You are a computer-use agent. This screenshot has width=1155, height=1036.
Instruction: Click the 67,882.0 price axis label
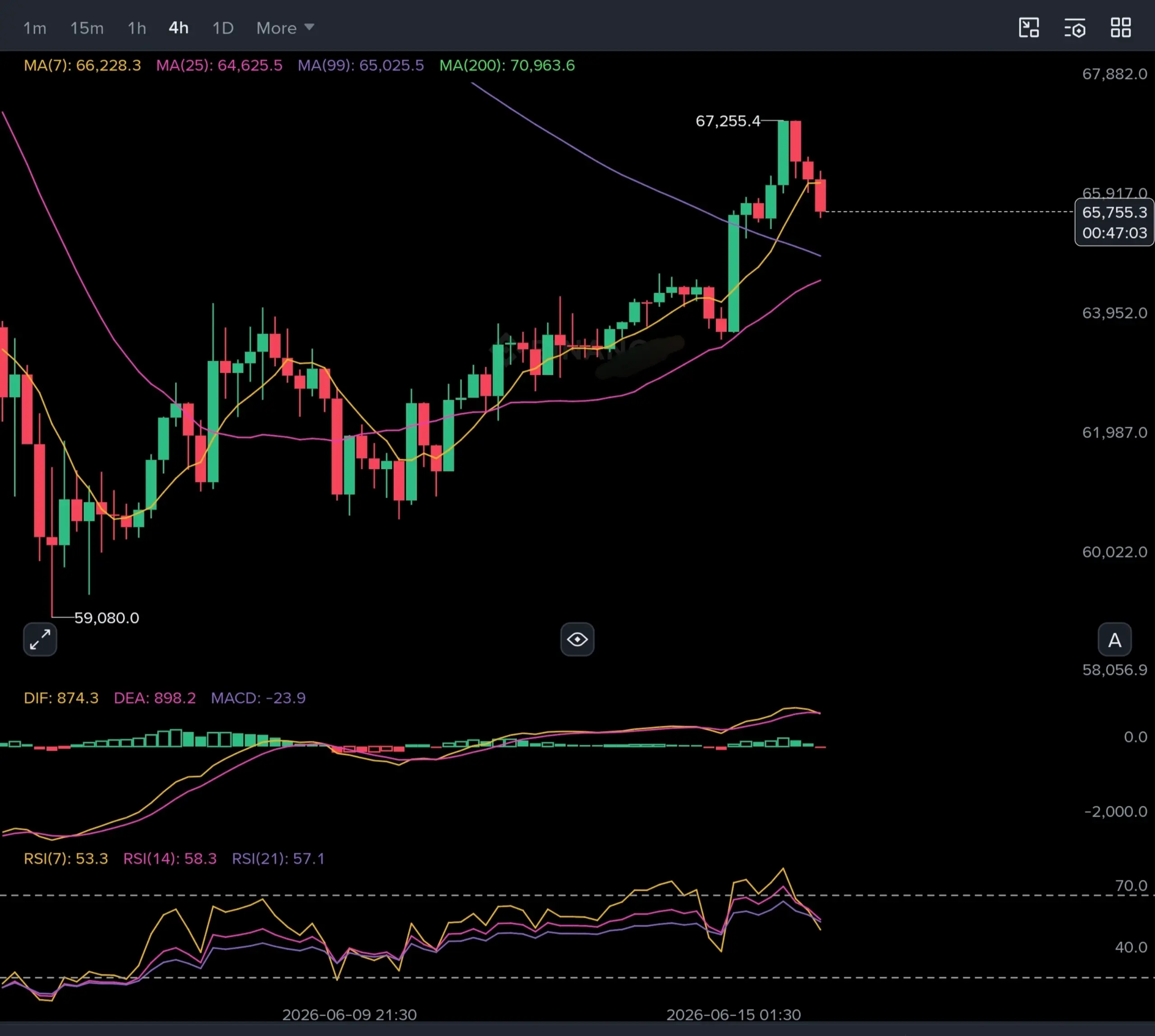coord(1114,74)
